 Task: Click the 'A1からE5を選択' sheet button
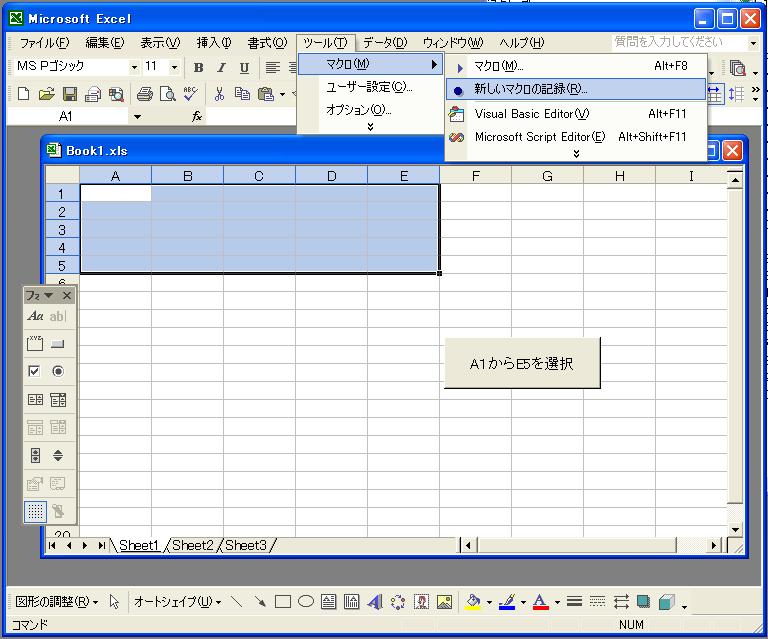(522, 363)
